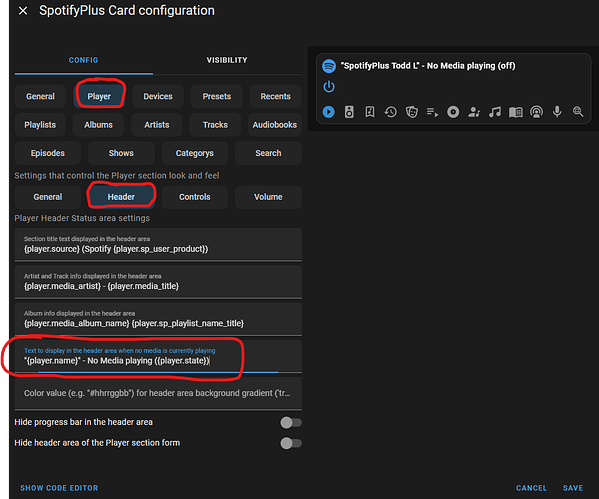Open the Tracks music note icon
The width and height of the screenshot is (599, 499).
point(495,112)
